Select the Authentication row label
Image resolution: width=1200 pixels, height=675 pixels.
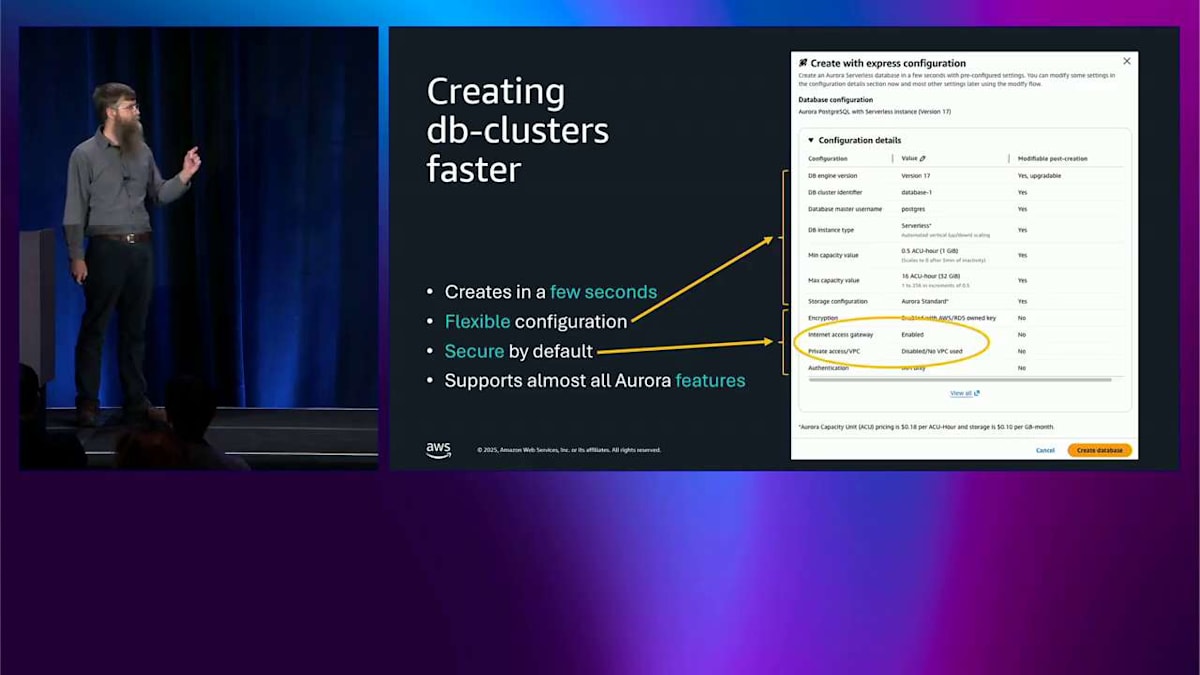click(828, 368)
